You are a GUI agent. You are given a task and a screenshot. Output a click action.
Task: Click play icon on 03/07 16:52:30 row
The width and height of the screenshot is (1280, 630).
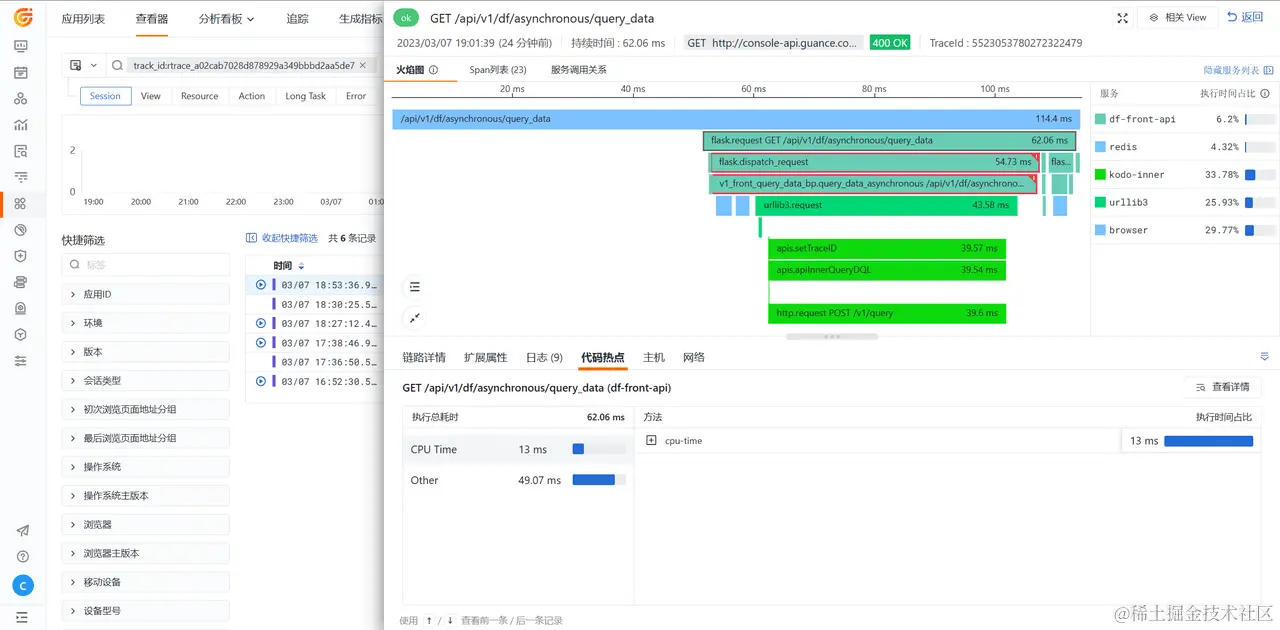tap(261, 381)
